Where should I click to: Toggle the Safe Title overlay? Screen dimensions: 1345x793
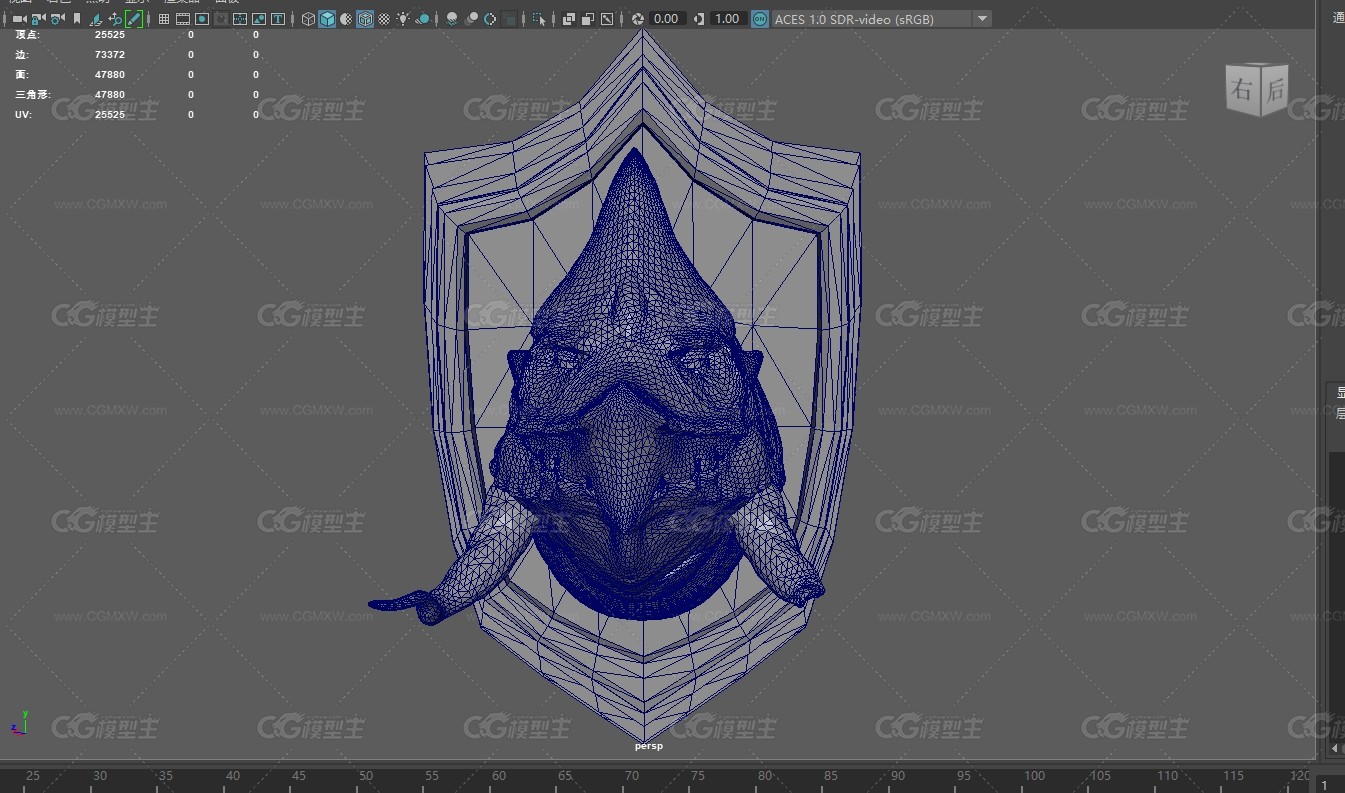tap(278, 19)
